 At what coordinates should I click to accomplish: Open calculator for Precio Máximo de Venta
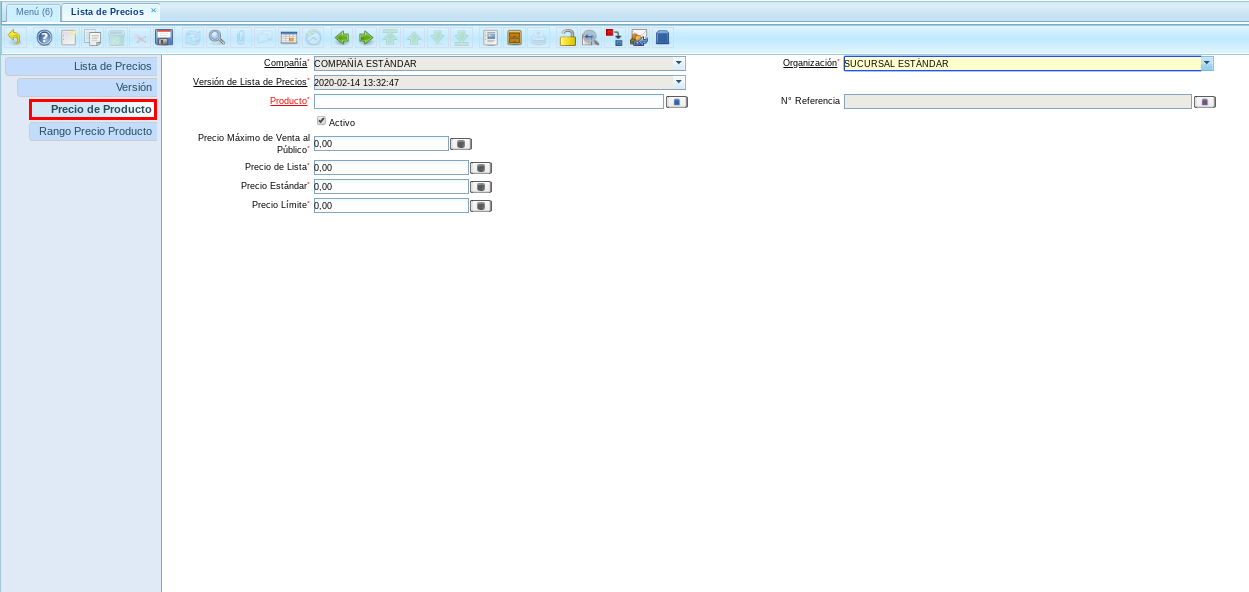(x=461, y=144)
